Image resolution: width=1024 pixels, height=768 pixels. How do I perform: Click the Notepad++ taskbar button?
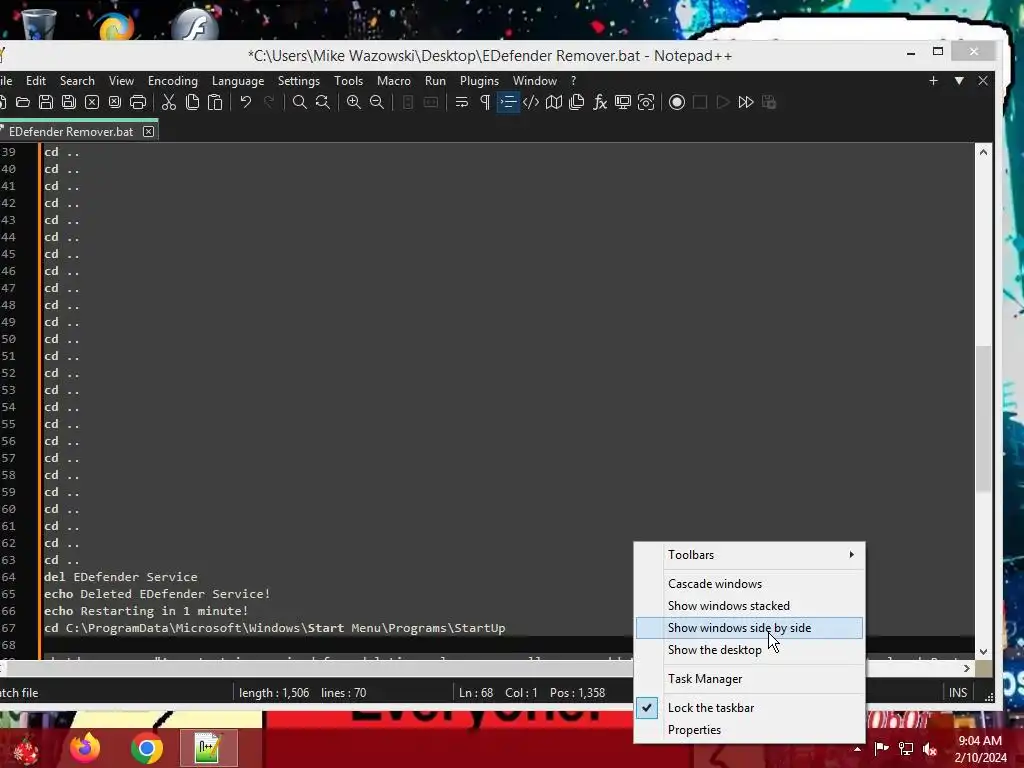click(x=208, y=748)
